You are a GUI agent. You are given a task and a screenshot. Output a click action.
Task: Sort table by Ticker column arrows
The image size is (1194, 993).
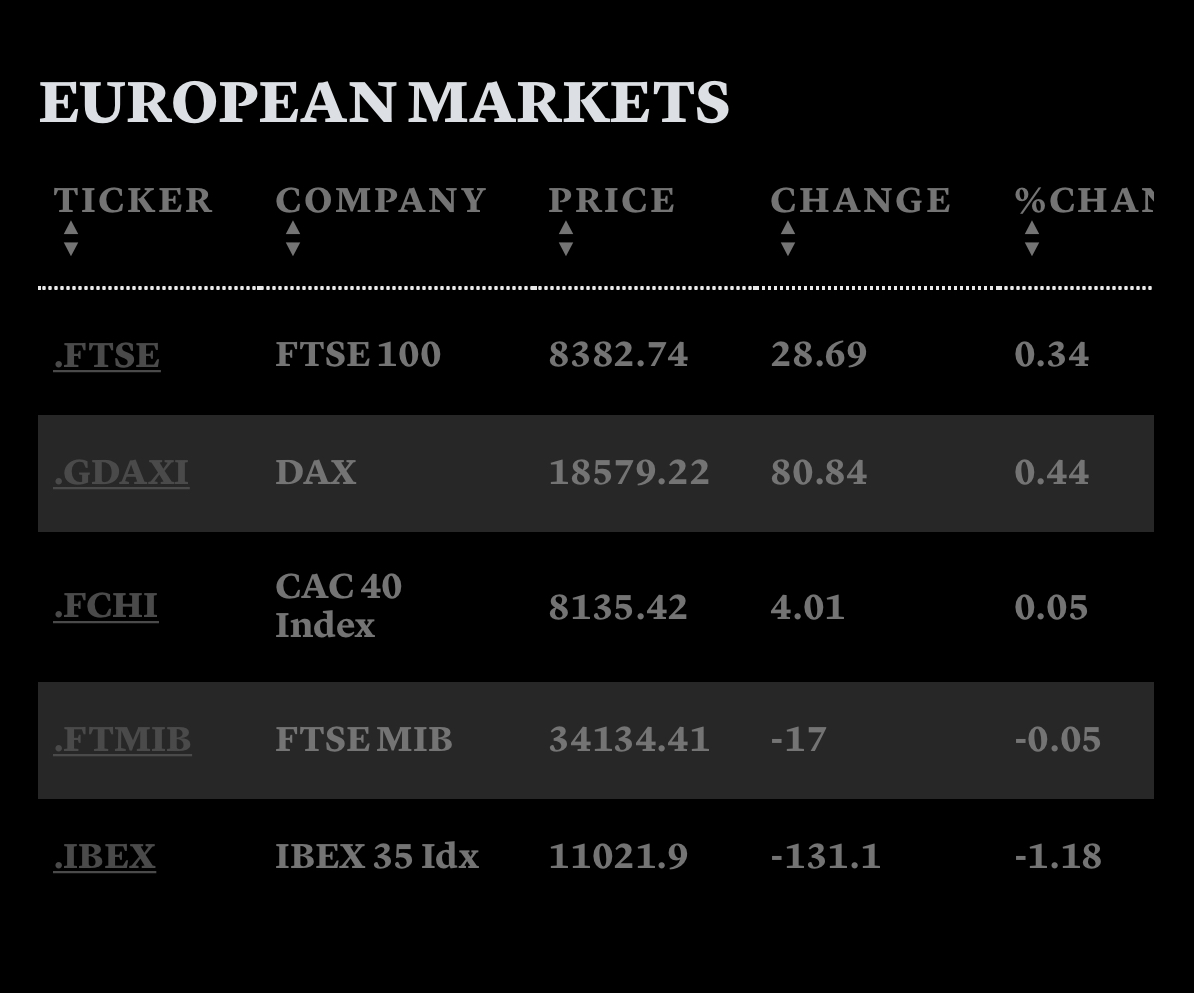click(70, 239)
